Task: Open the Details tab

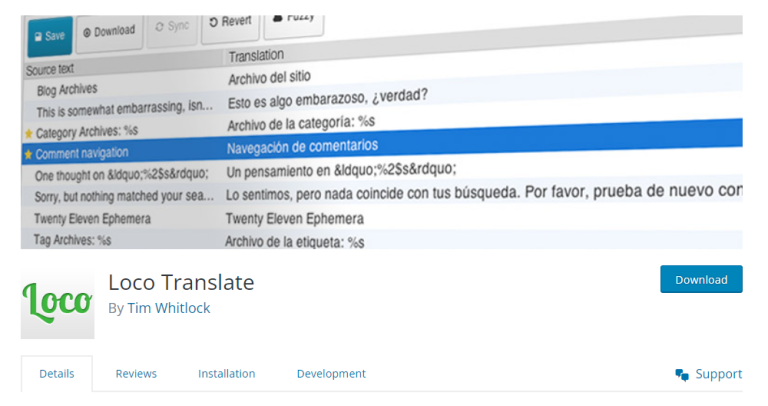Action: point(57,374)
